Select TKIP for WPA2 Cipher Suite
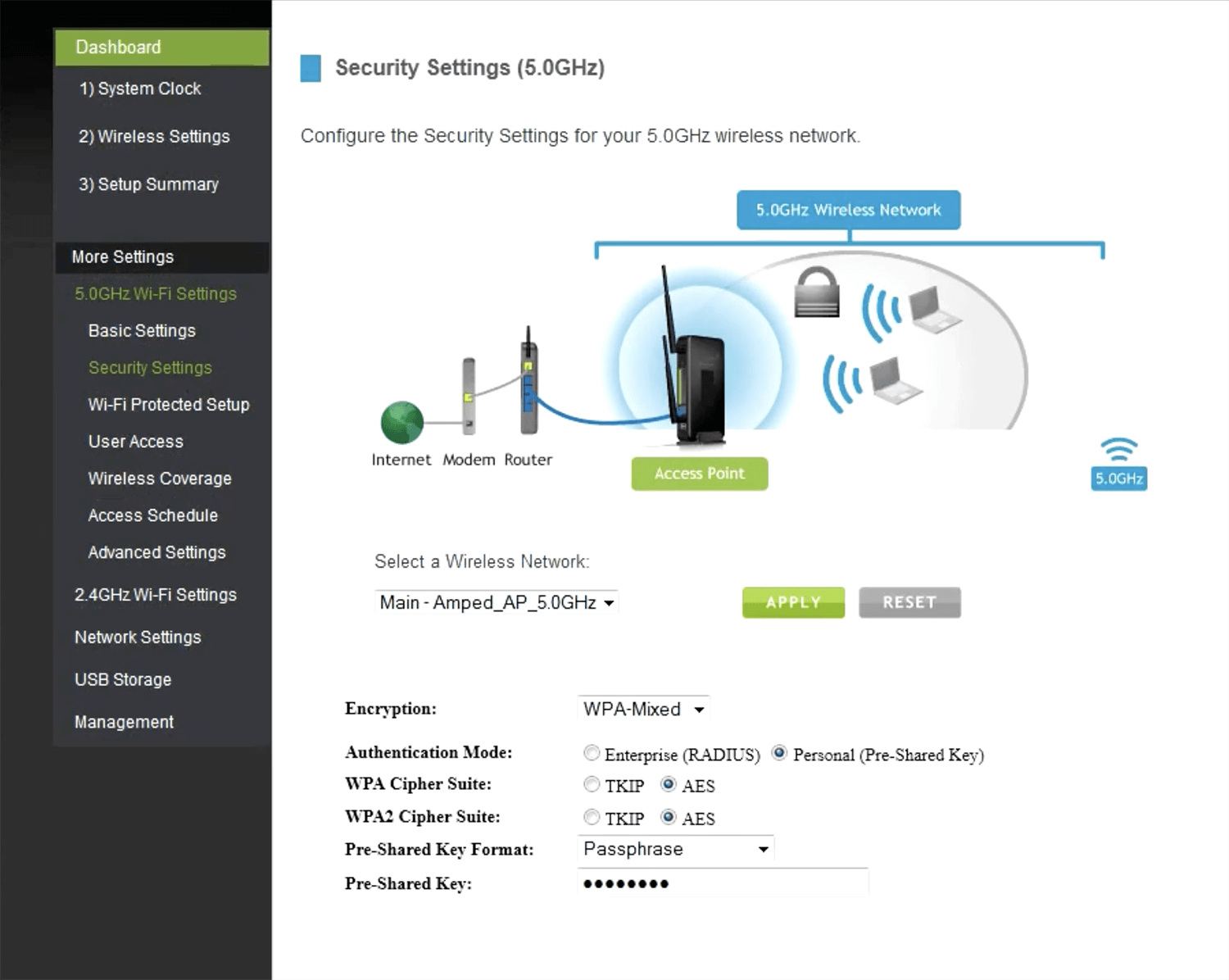Screen dimensions: 1229x980 point(592,817)
